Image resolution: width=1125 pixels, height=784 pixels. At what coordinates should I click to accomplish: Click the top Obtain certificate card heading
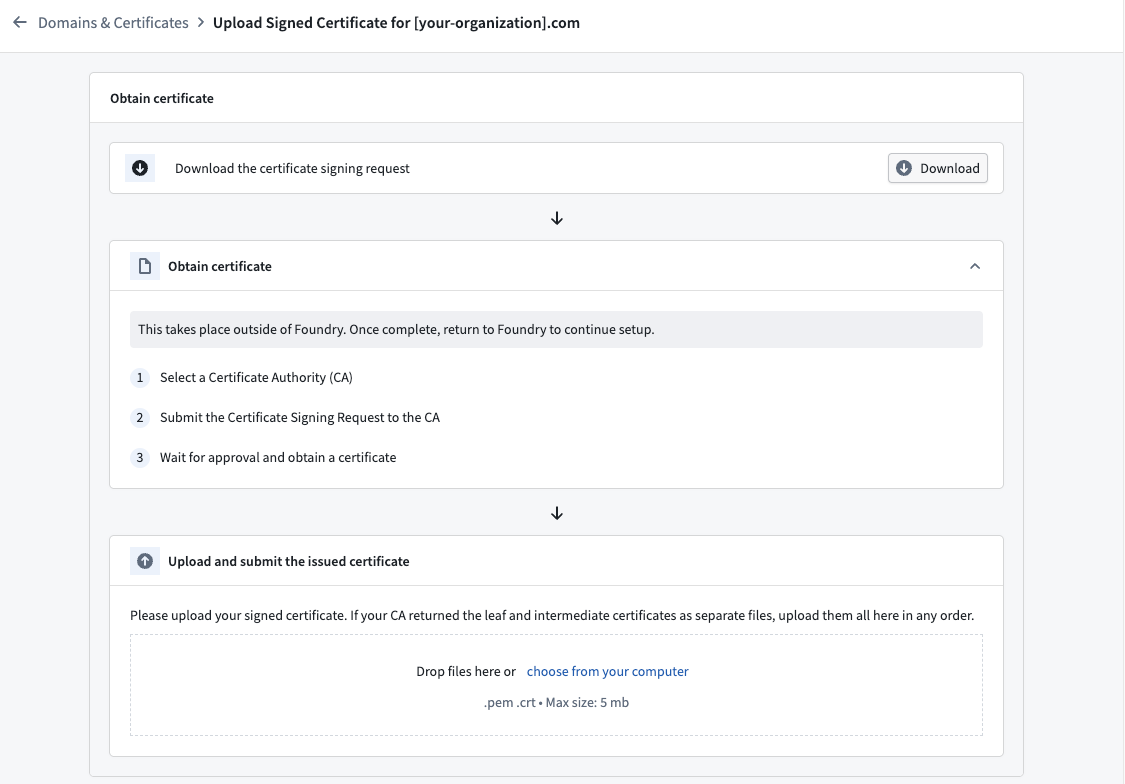tap(161, 98)
